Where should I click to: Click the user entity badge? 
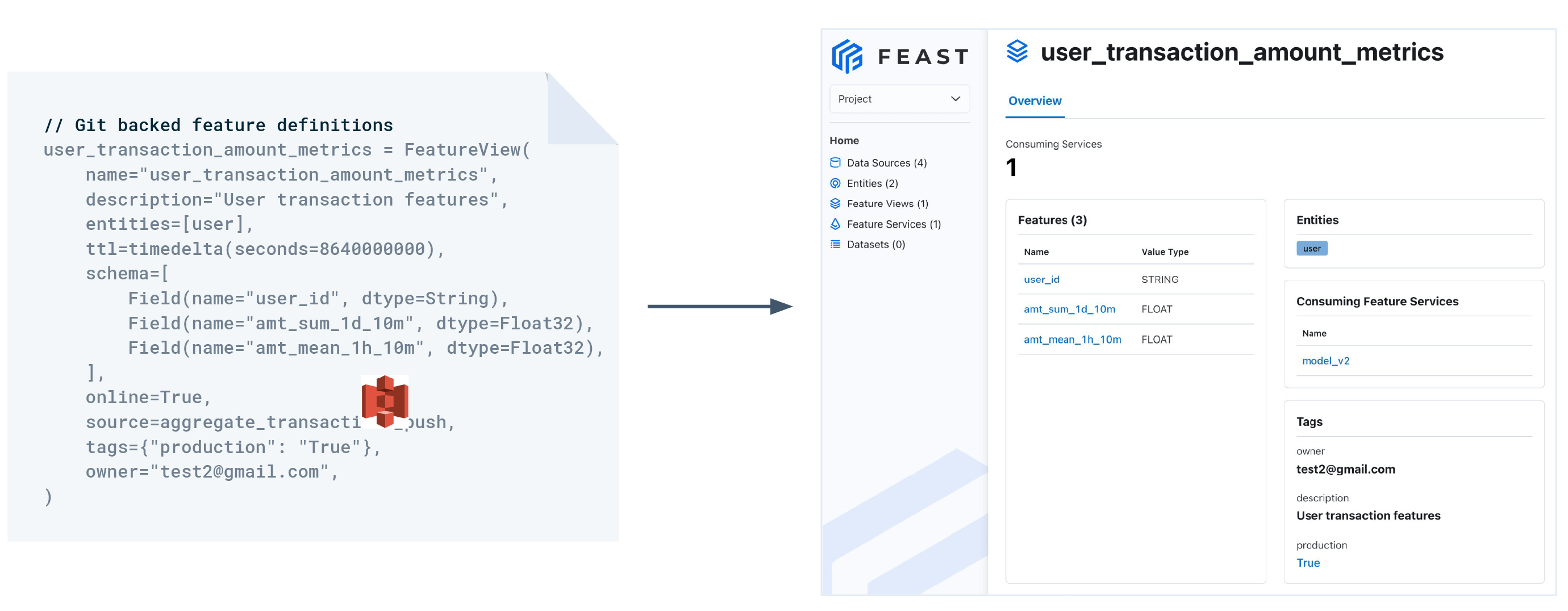(1311, 248)
